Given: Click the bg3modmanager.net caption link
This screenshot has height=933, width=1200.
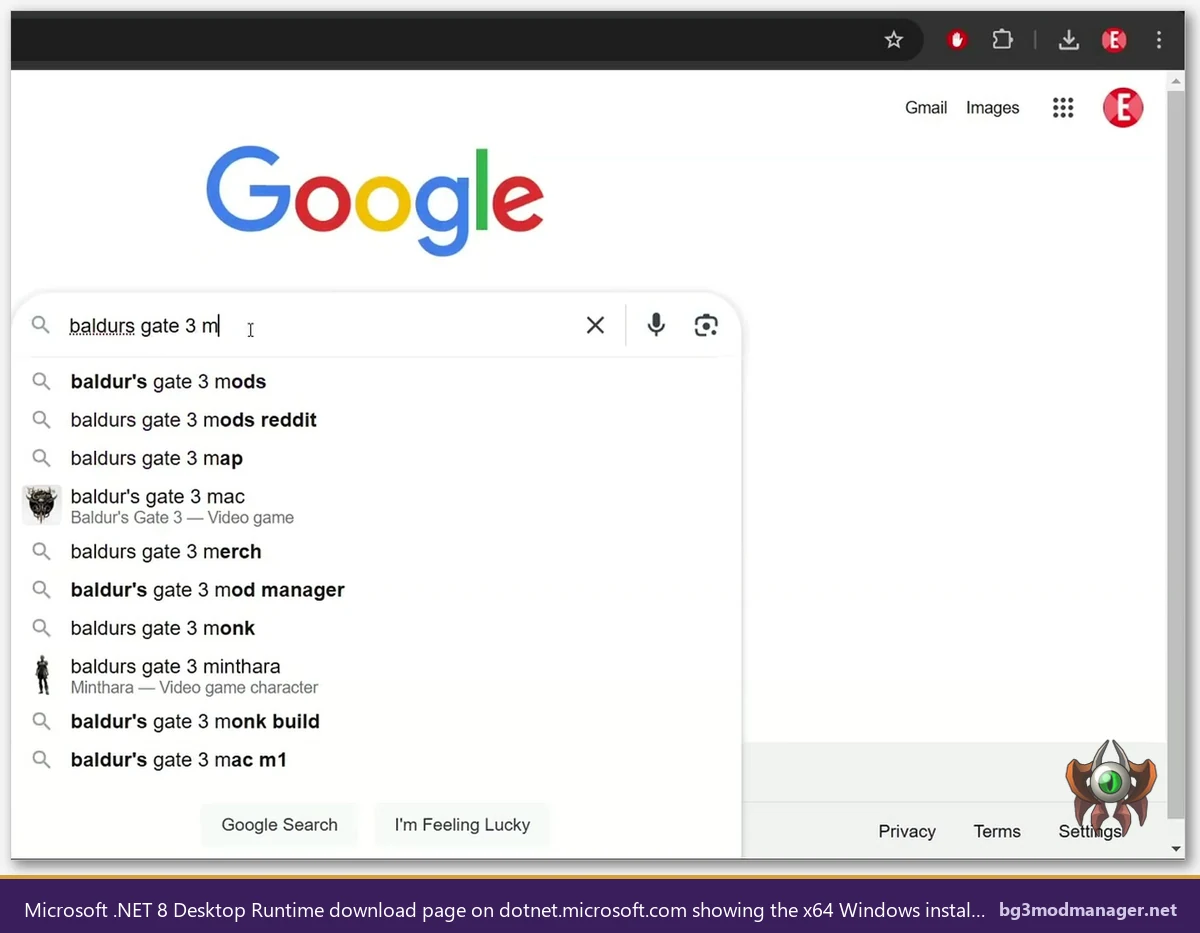Looking at the screenshot, I should coord(1088,910).
